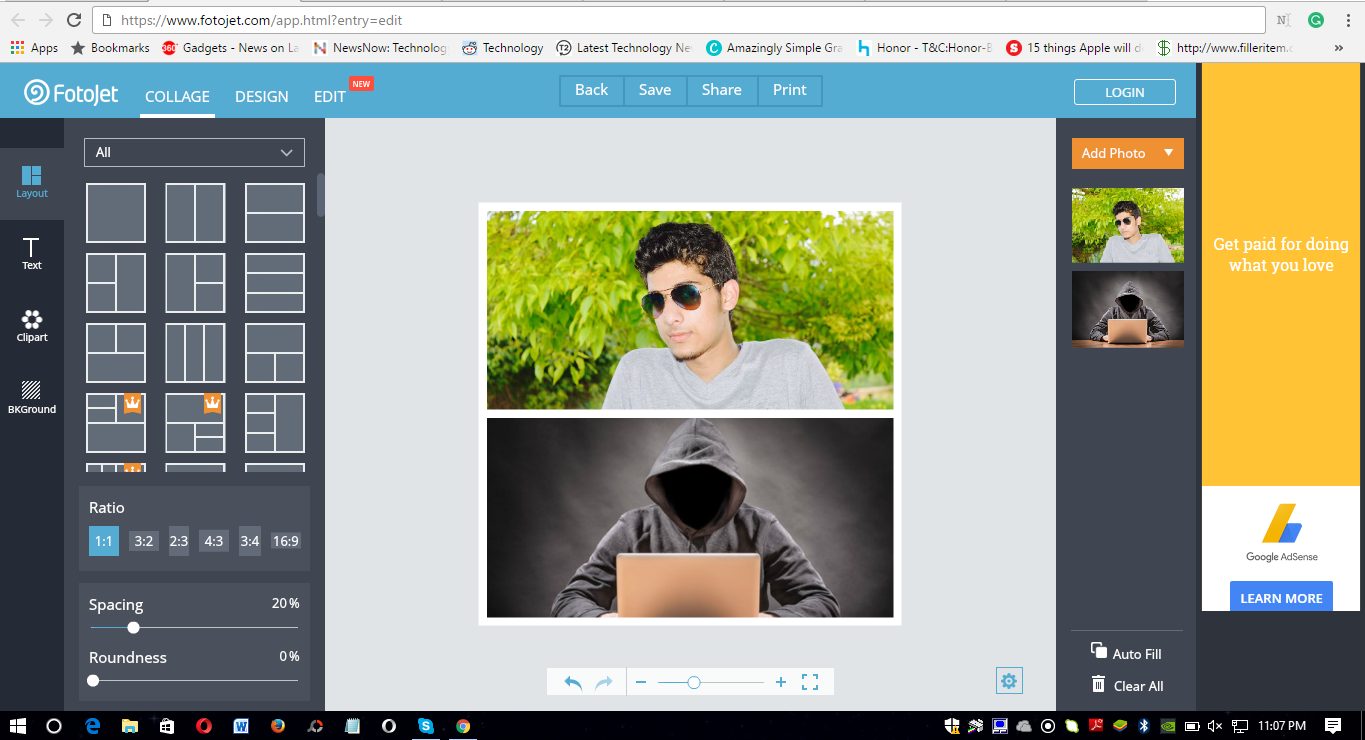Open the Text tool in sidebar
This screenshot has width=1365, height=740.
[x=32, y=254]
